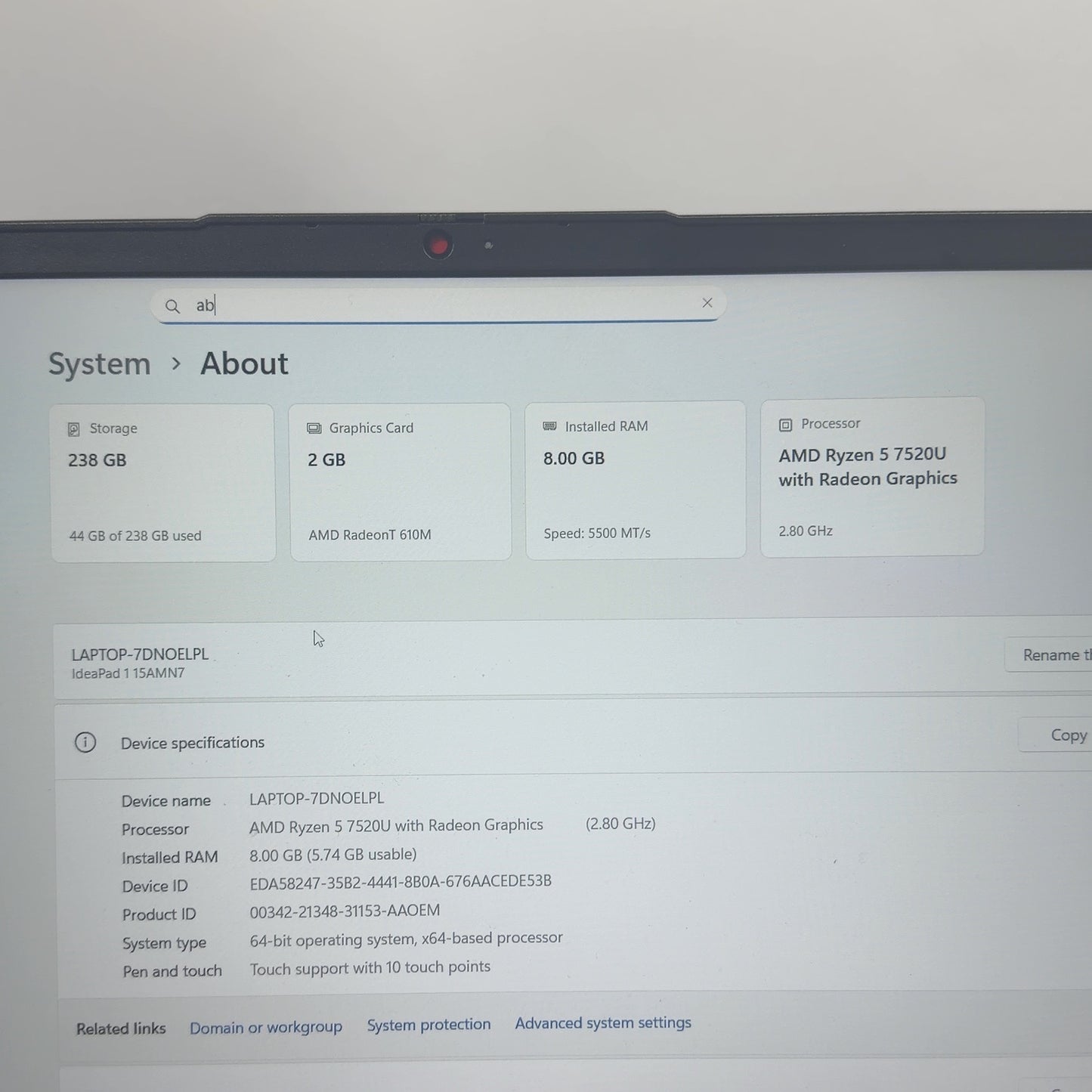Image resolution: width=1092 pixels, height=1092 pixels.
Task: Select 'AMD RadeonT 610M' text
Action: pyautogui.click(x=370, y=535)
